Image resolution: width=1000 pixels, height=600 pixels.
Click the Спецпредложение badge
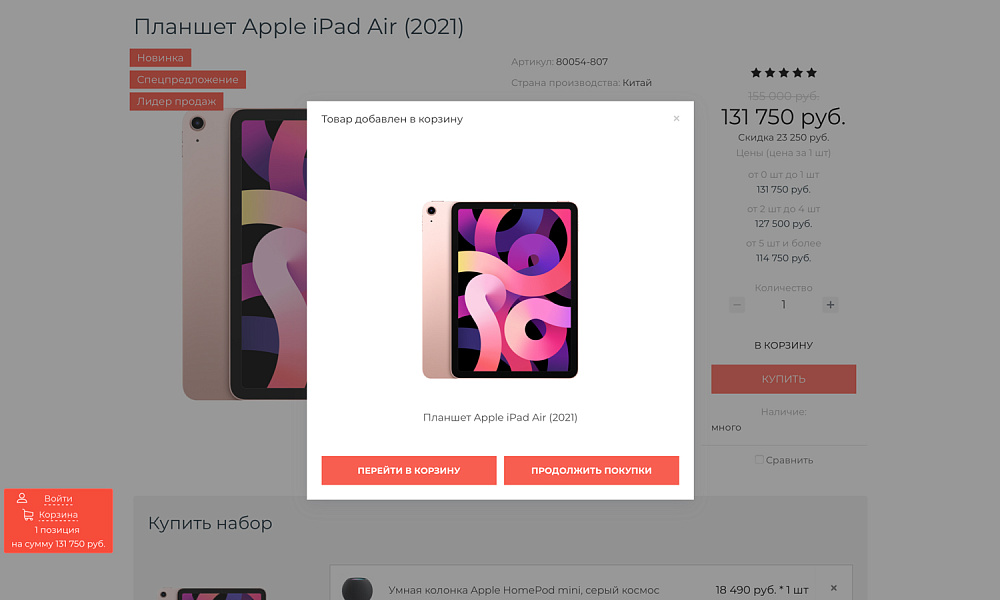pyautogui.click(x=187, y=80)
